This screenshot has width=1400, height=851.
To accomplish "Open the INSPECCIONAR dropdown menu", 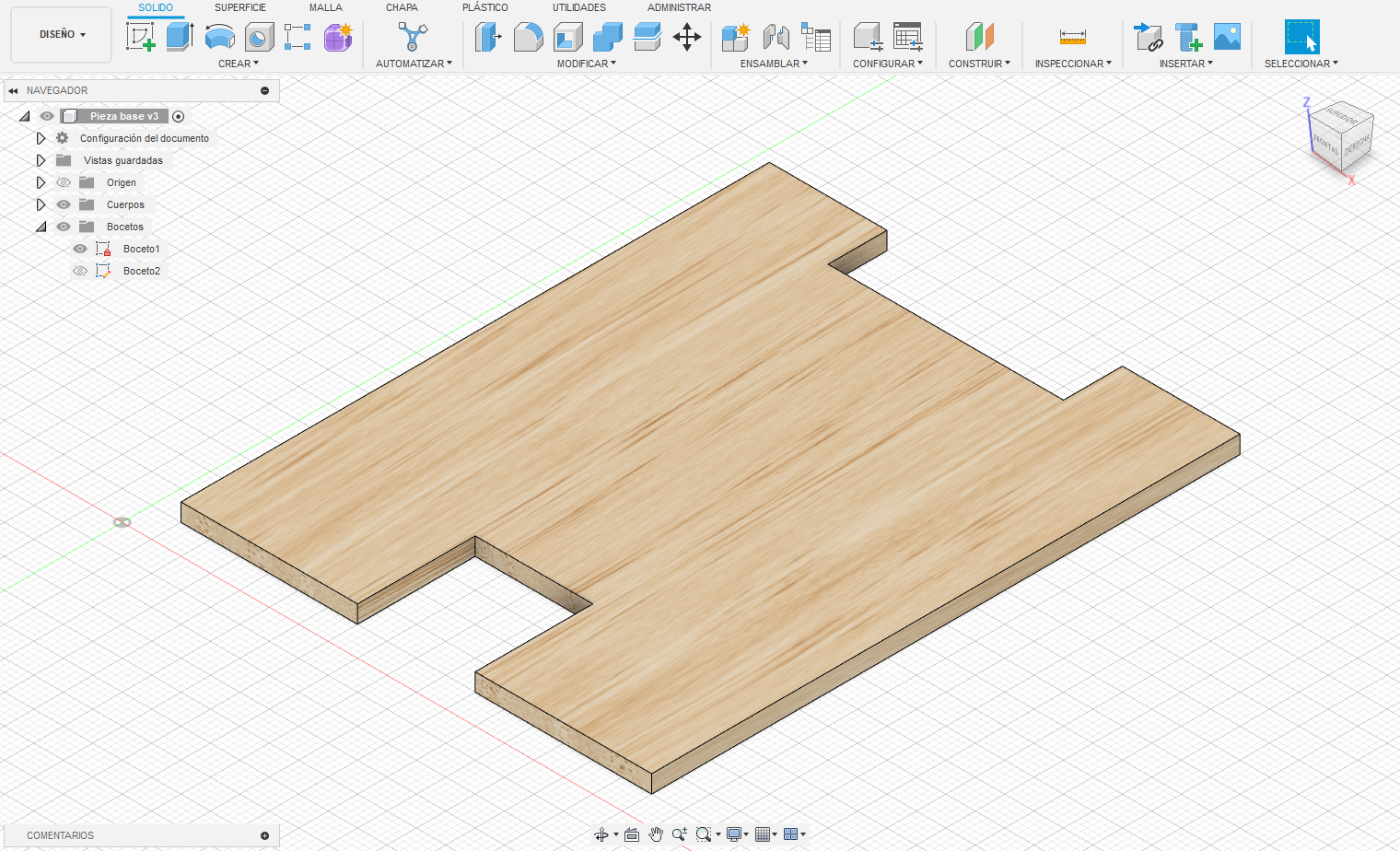I will click(1073, 64).
